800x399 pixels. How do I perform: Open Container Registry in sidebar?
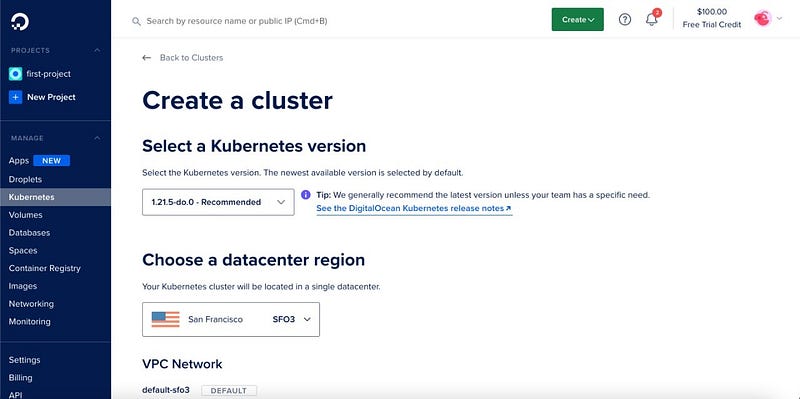pyautogui.click(x=44, y=268)
